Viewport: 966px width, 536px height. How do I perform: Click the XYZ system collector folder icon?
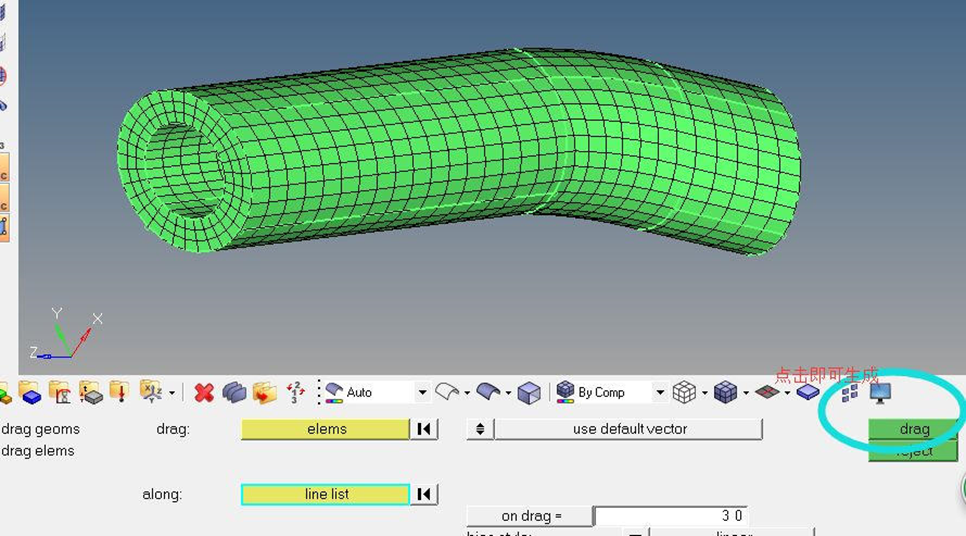click(x=150, y=392)
